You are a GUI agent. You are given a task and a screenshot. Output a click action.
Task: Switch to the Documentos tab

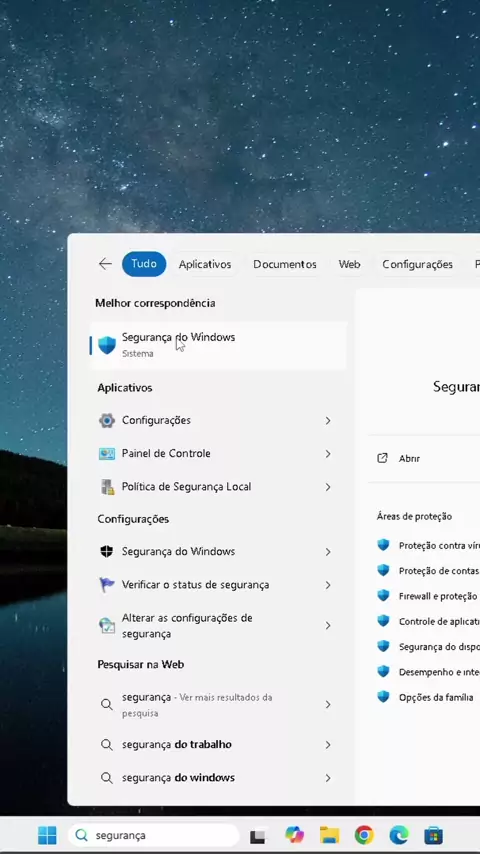click(x=284, y=264)
